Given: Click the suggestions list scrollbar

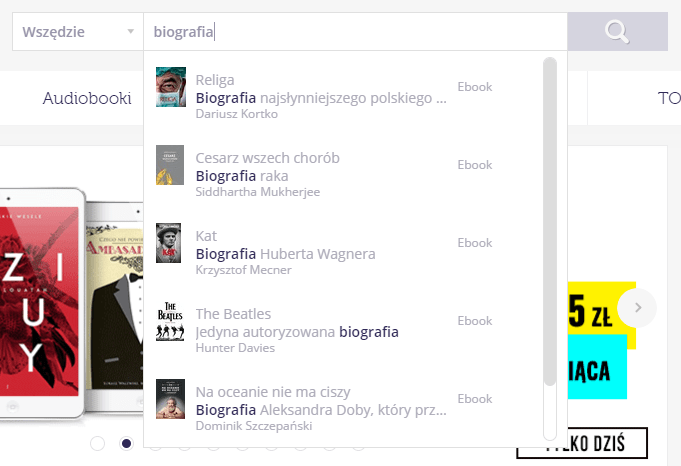Looking at the screenshot, I should click(x=550, y=221).
